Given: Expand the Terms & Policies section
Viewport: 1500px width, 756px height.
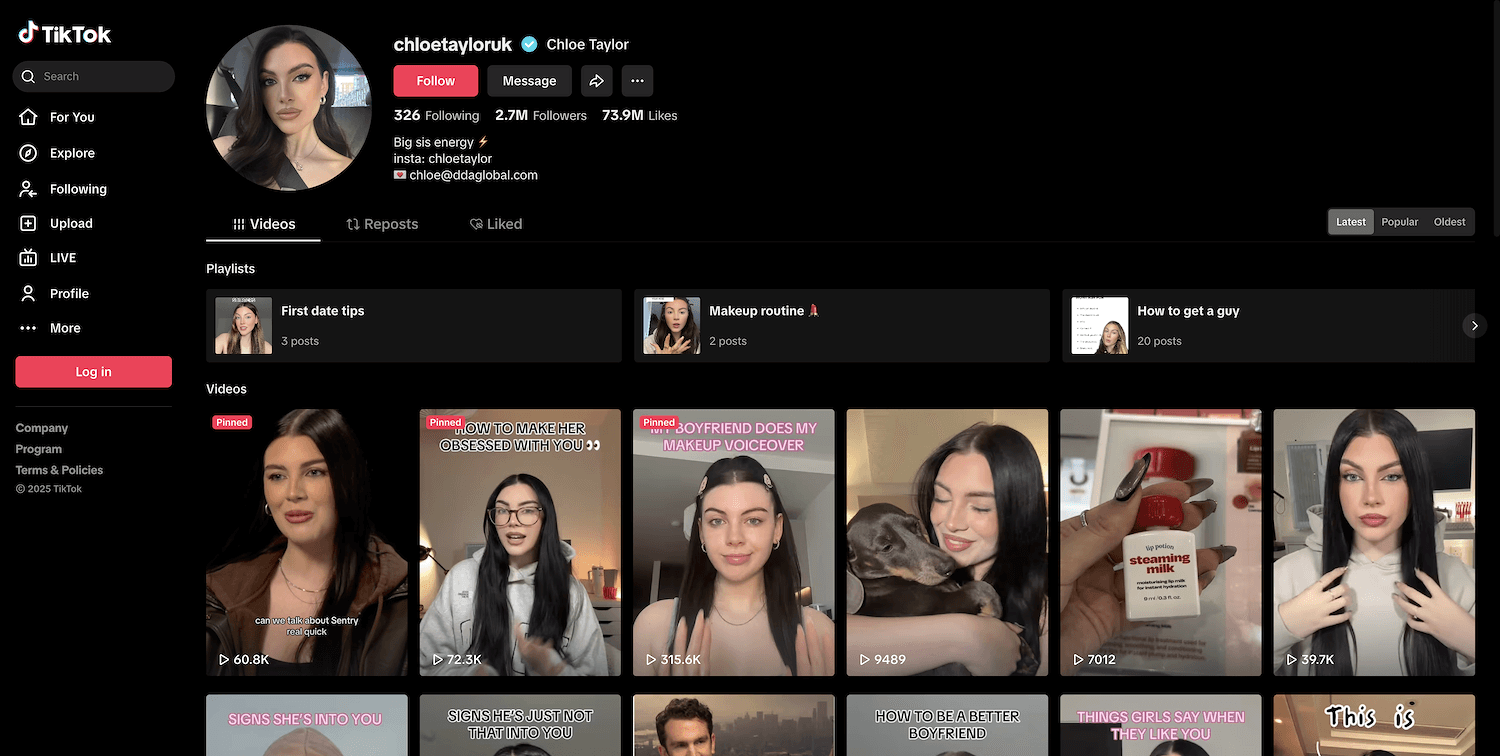Looking at the screenshot, I should pyautogui.click(x=59, y=470).
